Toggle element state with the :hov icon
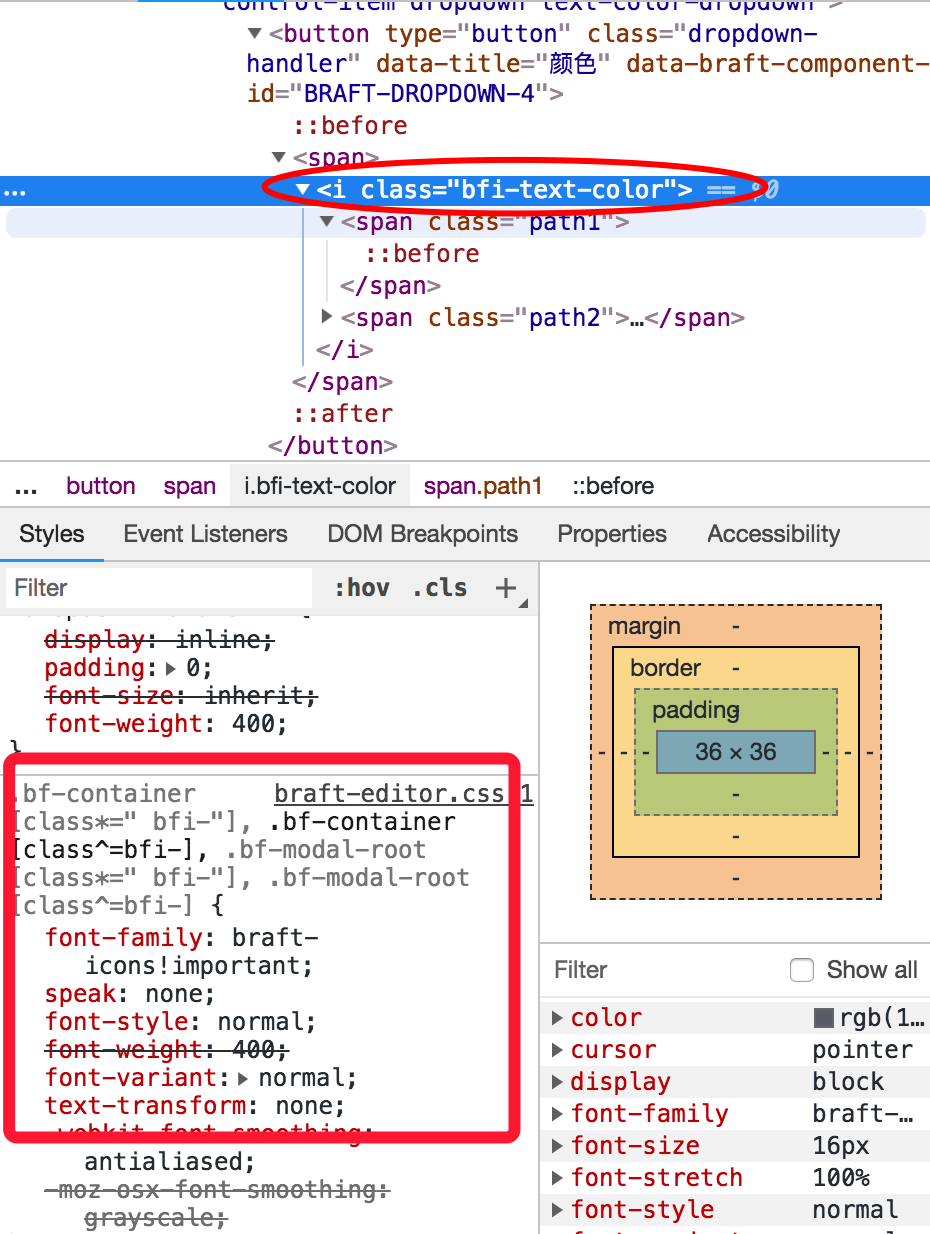 pos(363,587)
